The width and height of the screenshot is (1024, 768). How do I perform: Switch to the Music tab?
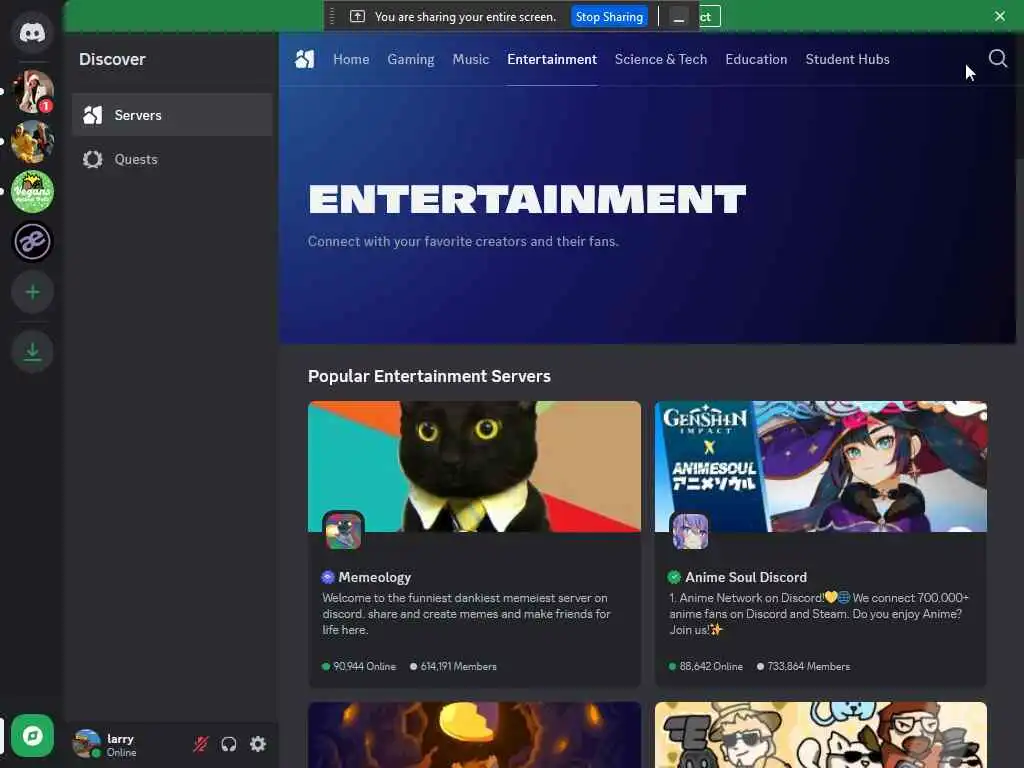click(471, 59)
